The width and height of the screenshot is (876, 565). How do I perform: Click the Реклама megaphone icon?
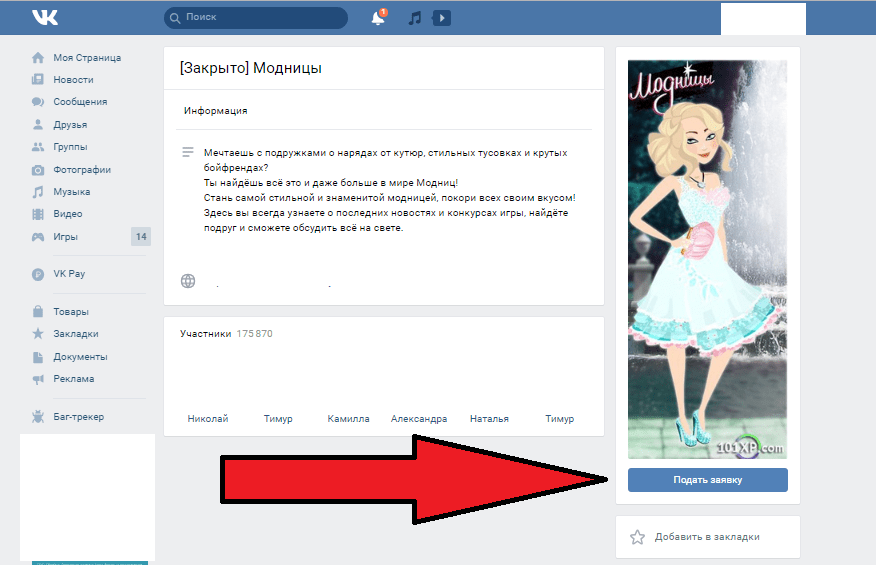pyautogui.click(x=38, y=379)
